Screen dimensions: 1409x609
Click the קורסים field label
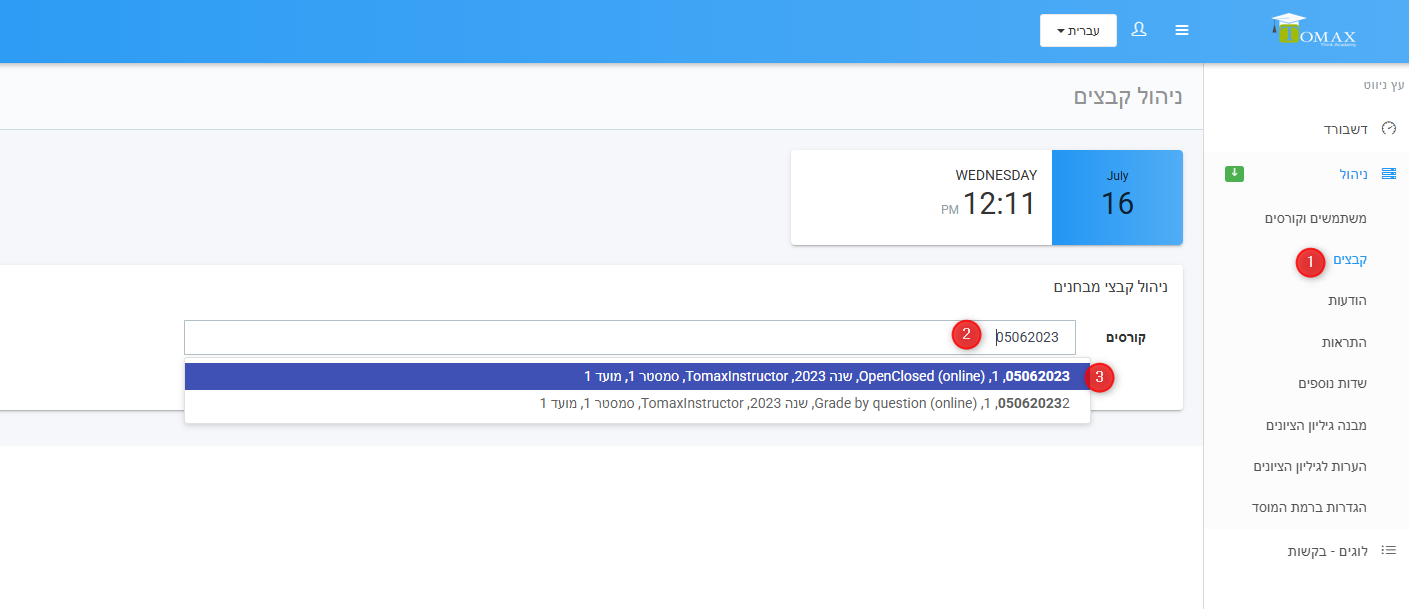[1125, 337]
